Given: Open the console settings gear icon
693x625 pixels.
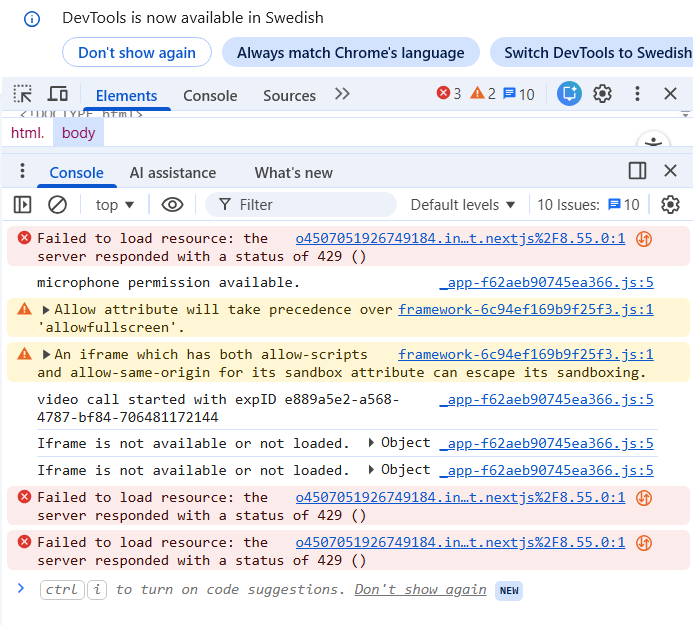Looking at the screenshot, I should point(670,205).
